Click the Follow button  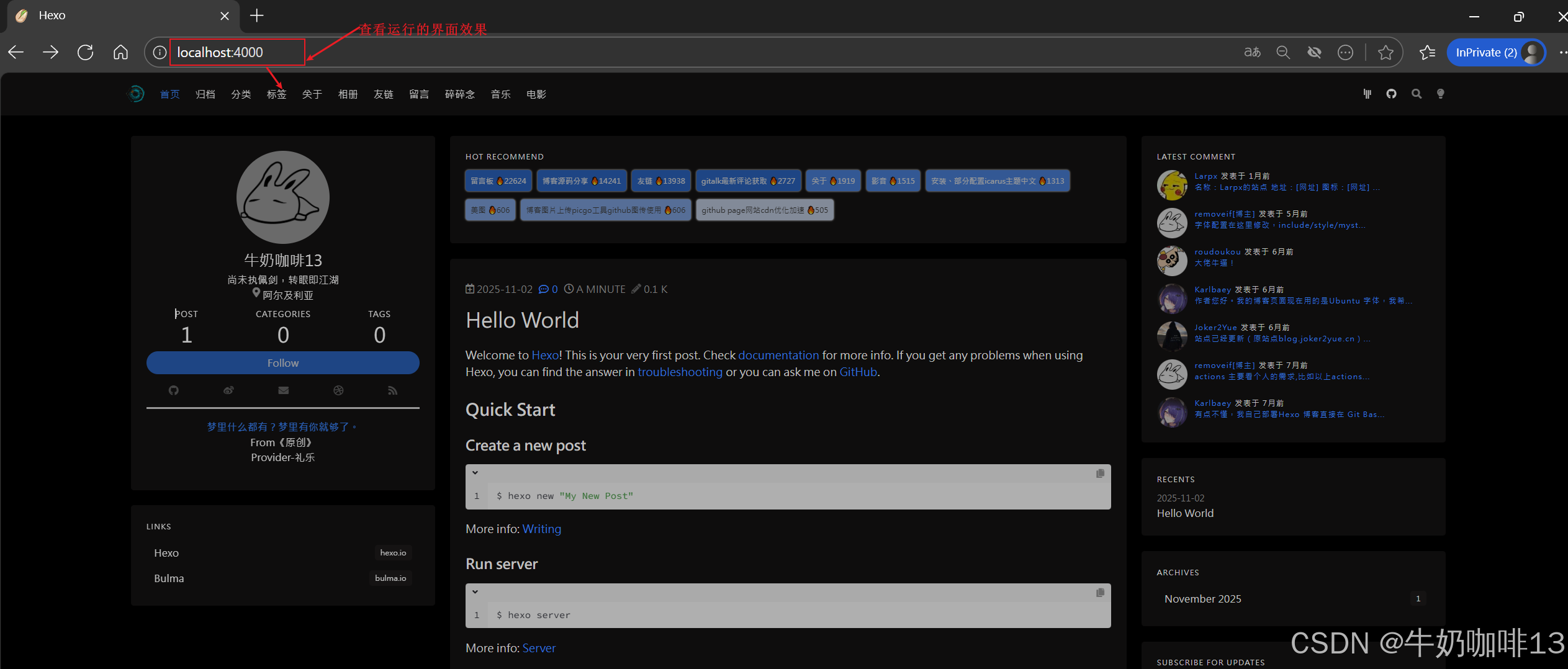click(282, 363)
